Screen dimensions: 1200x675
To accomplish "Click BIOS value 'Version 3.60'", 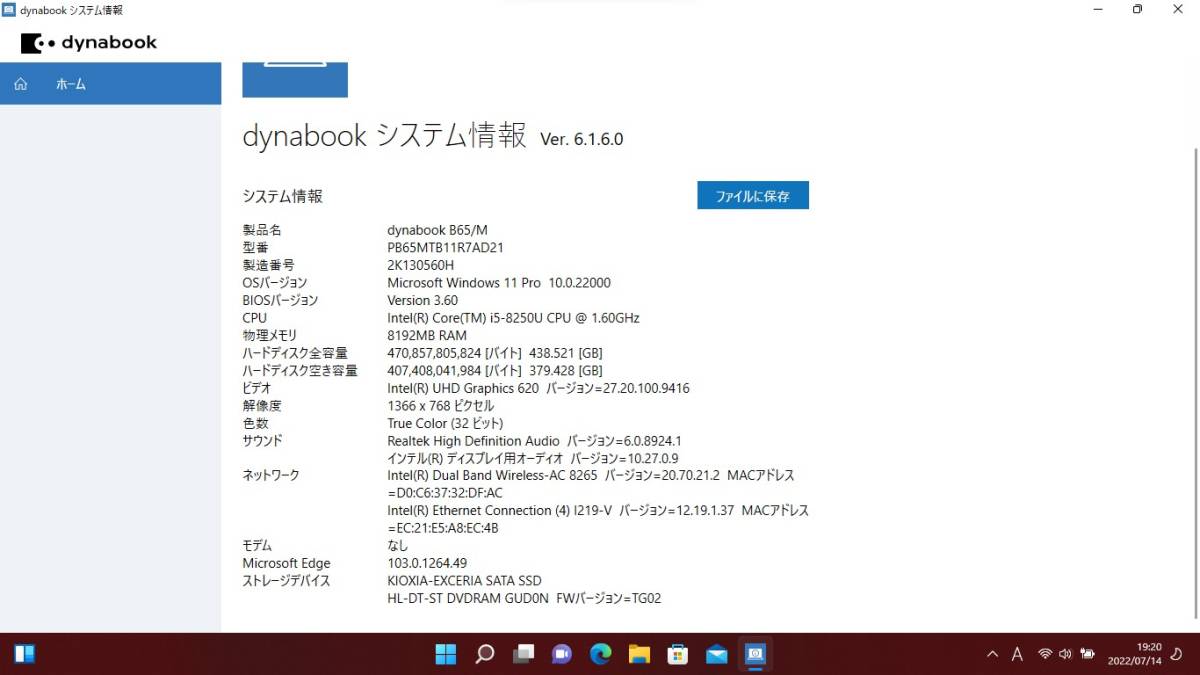I will [422, 300].
